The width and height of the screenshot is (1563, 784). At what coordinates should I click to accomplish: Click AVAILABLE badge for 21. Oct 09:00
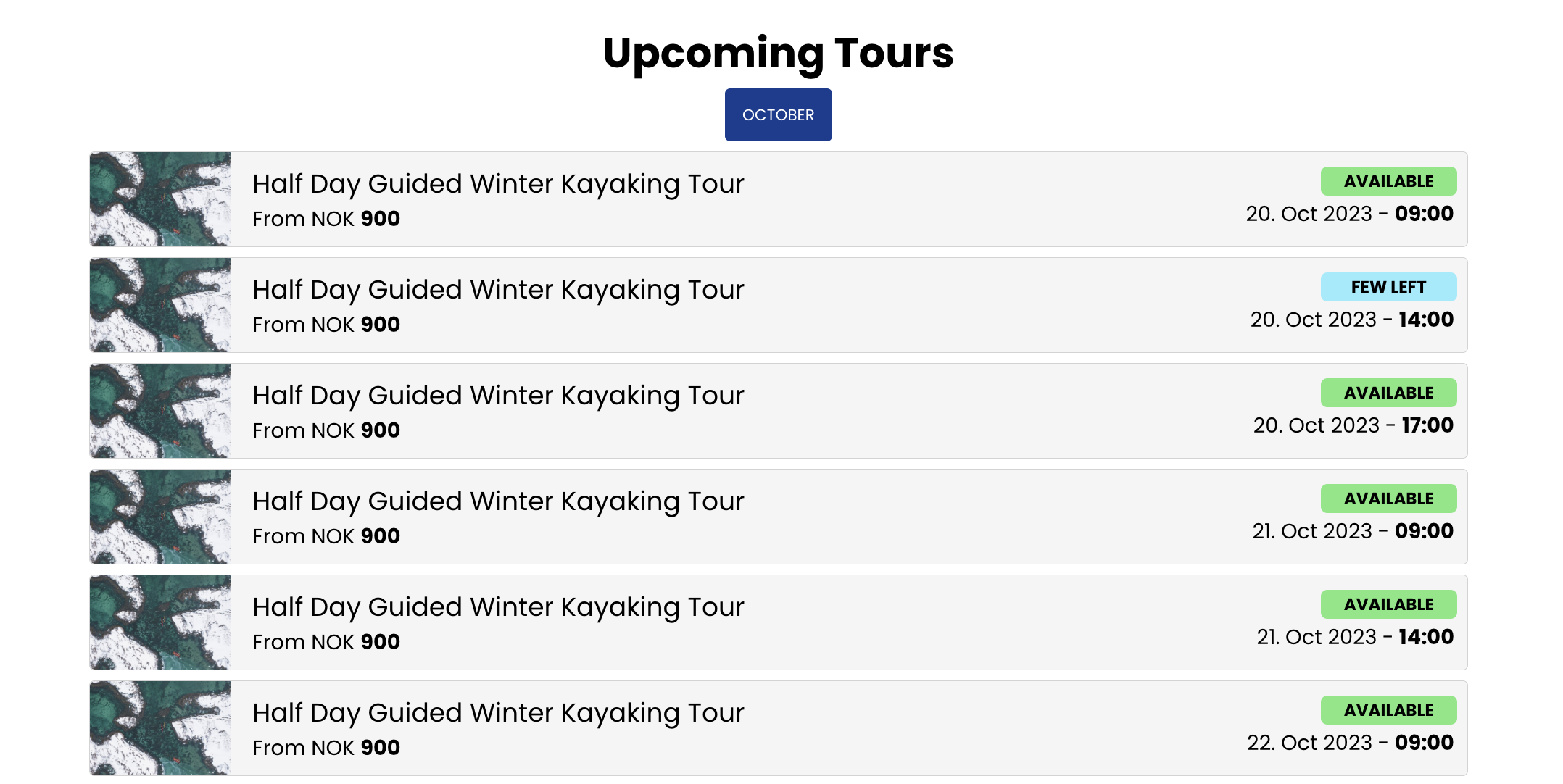1388,499
